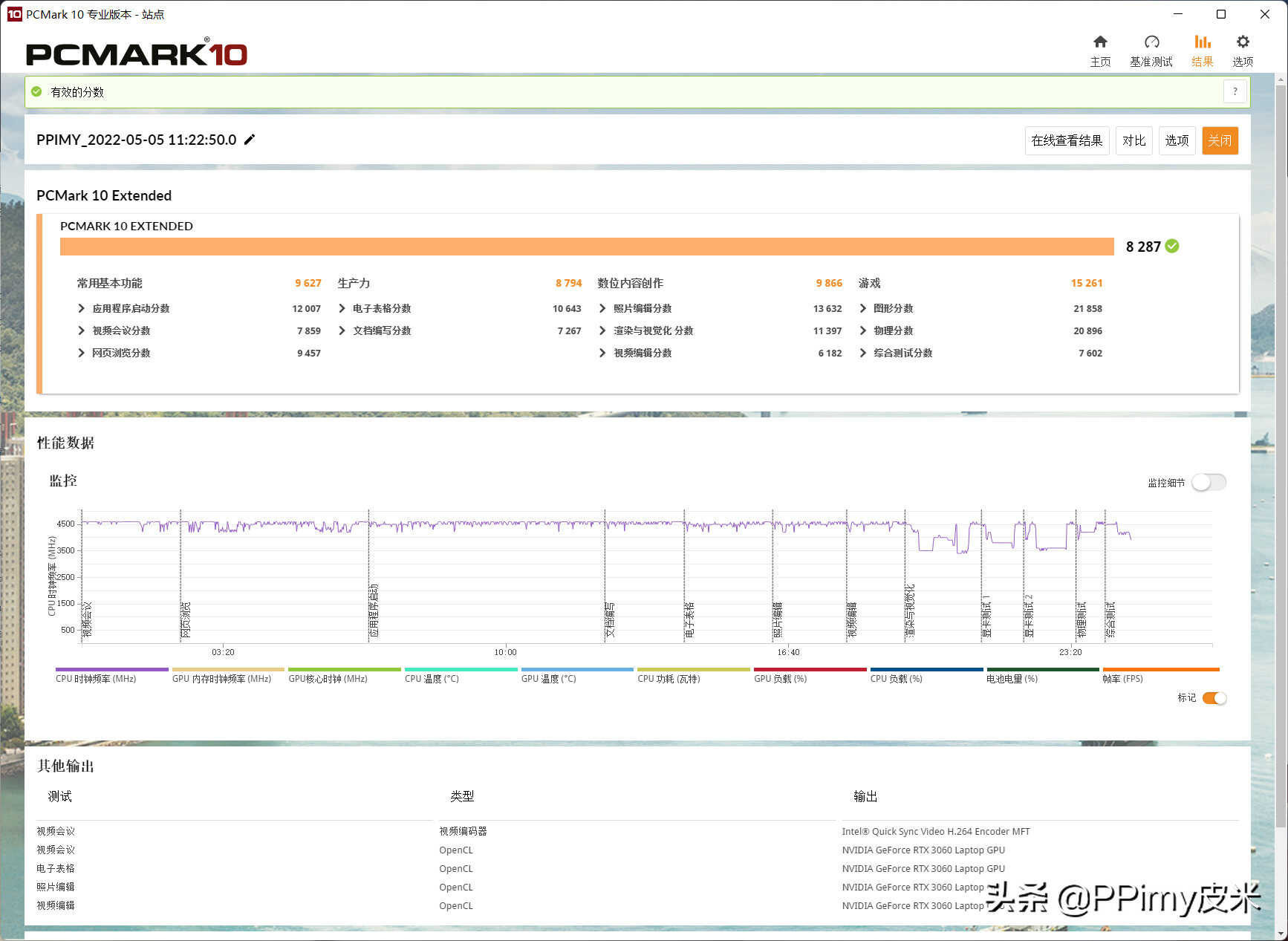Expand 物理分数 row

(x=862, y=331)
